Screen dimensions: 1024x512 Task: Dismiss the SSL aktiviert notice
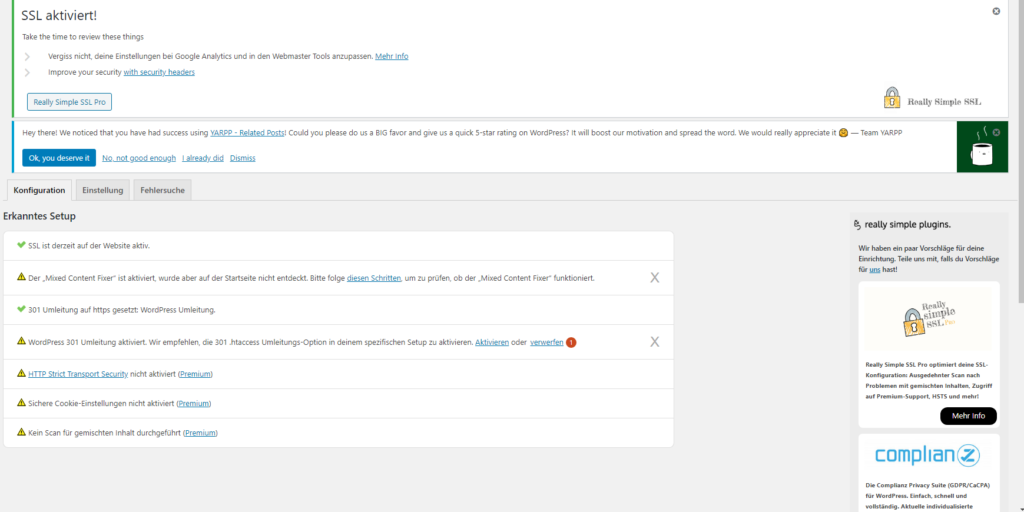[996, 11]
